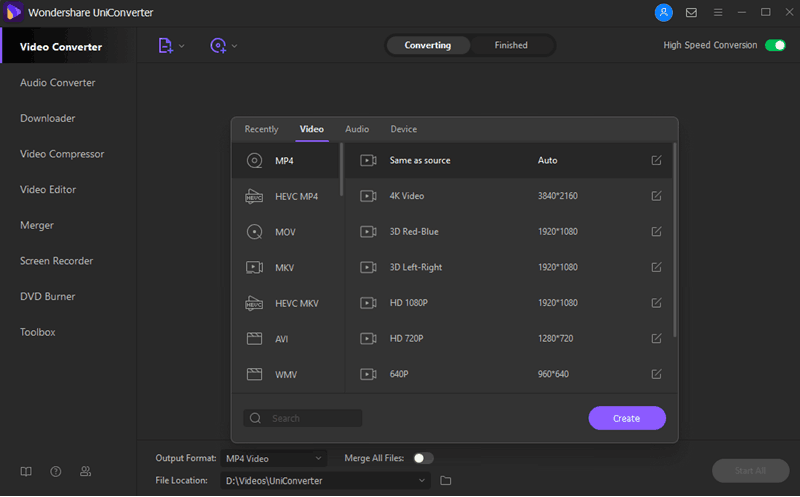The image size is (800, 497).
Task: Select 3D Red-Blue resolution
Action: 558,232
